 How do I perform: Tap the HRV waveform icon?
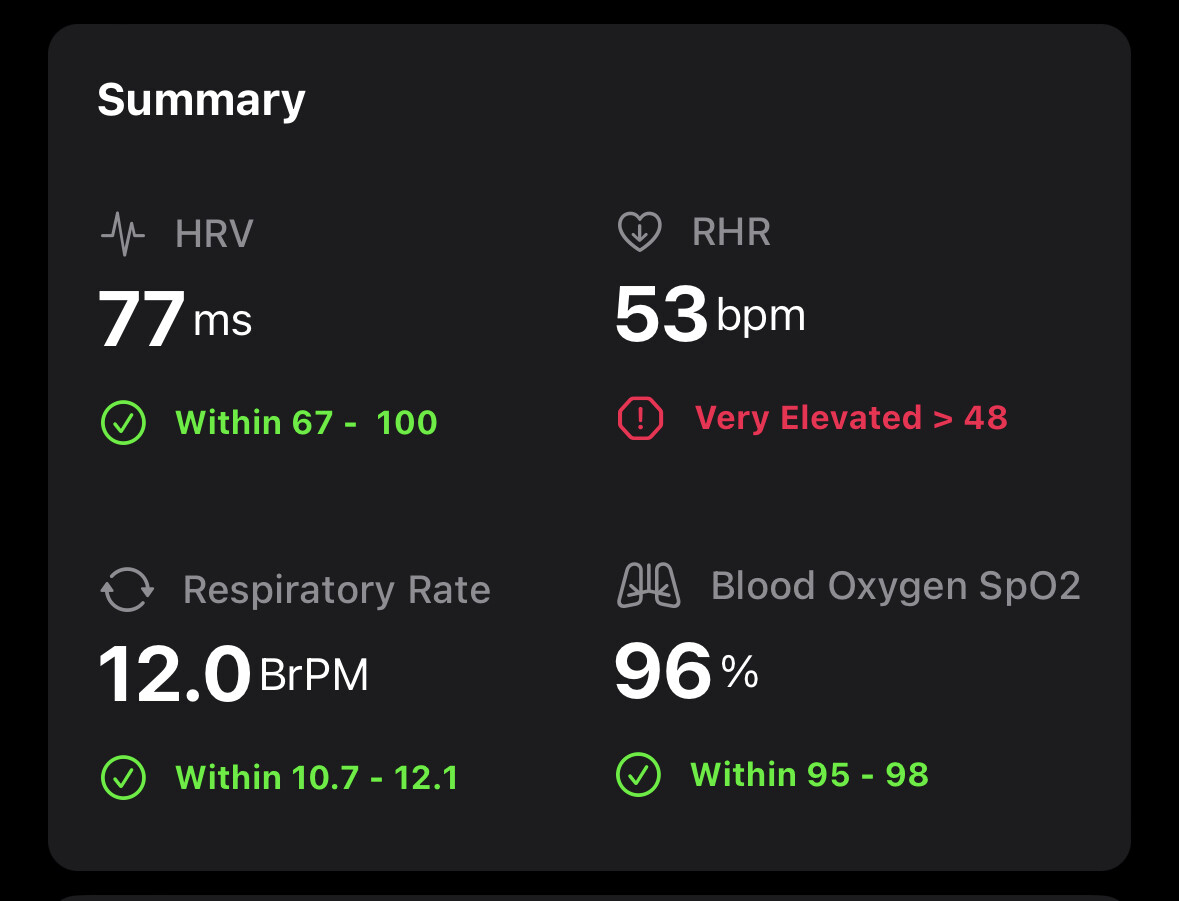[123, 235]
